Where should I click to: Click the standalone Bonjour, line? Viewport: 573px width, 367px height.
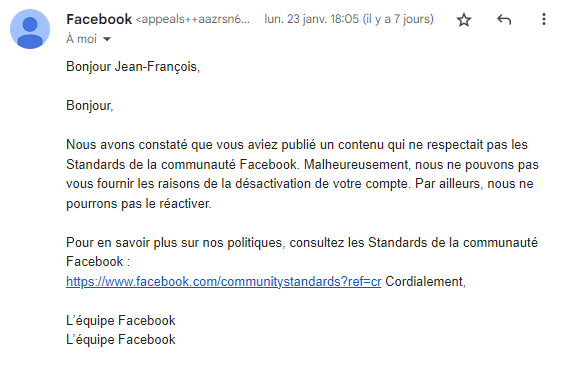coord(90,106)
